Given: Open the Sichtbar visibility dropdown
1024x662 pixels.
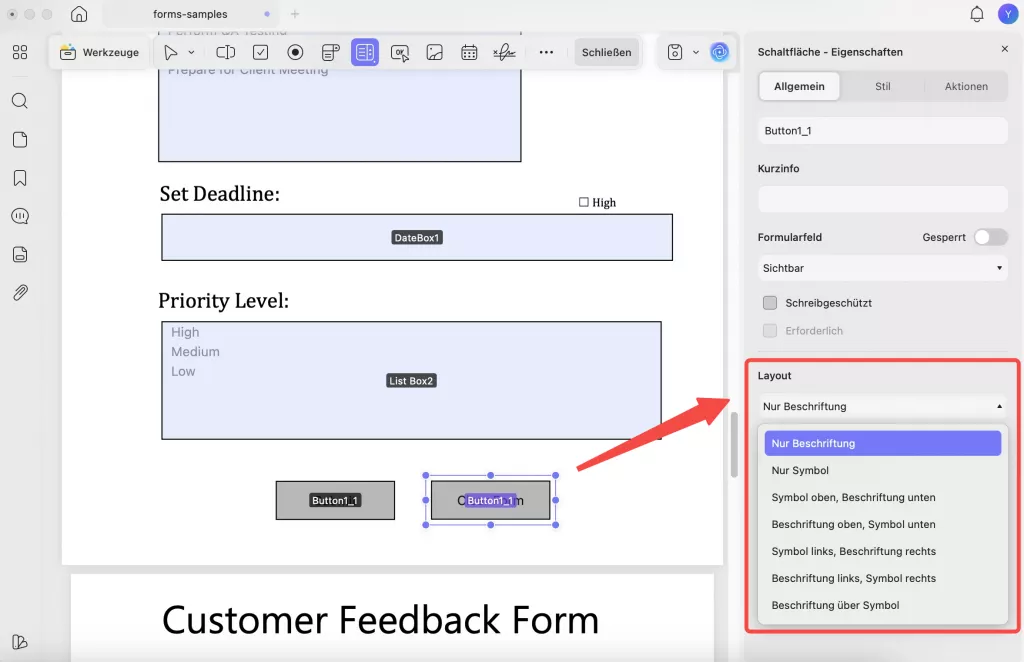Looking at the screenshot, I should pyautogui.click(x=882, y=268).
